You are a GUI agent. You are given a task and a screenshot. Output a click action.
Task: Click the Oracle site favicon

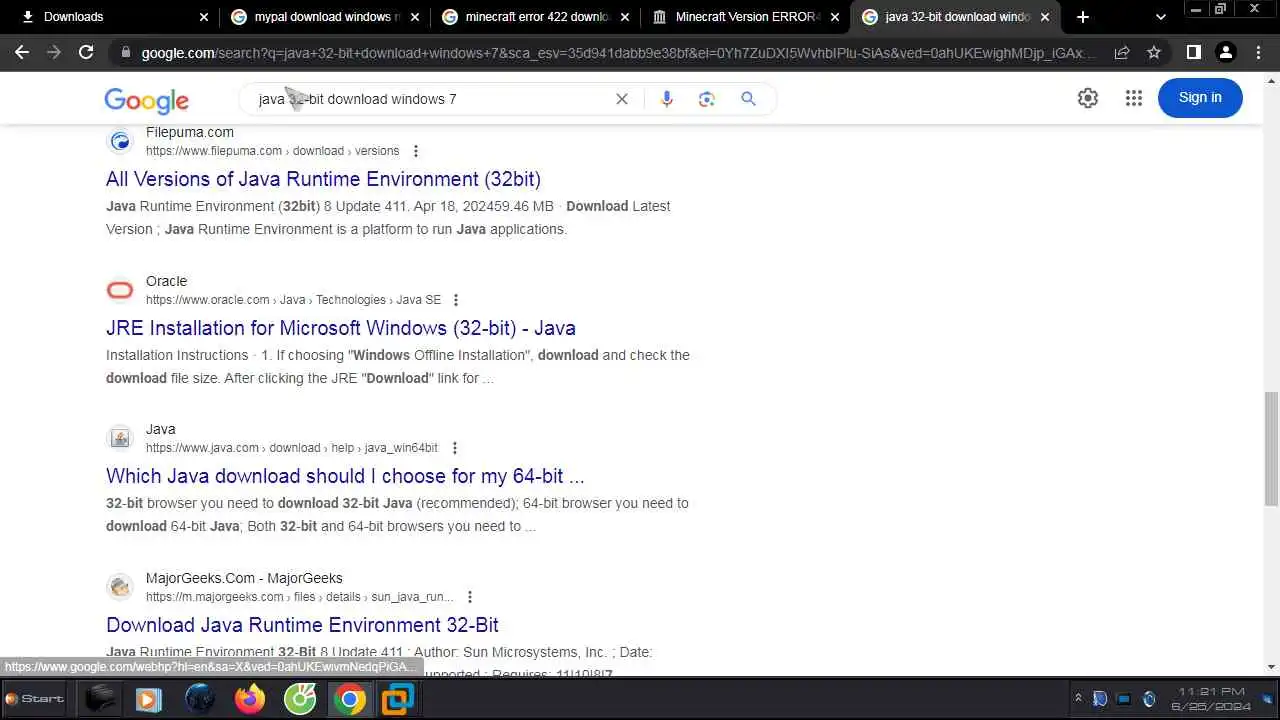coord(120,290)
